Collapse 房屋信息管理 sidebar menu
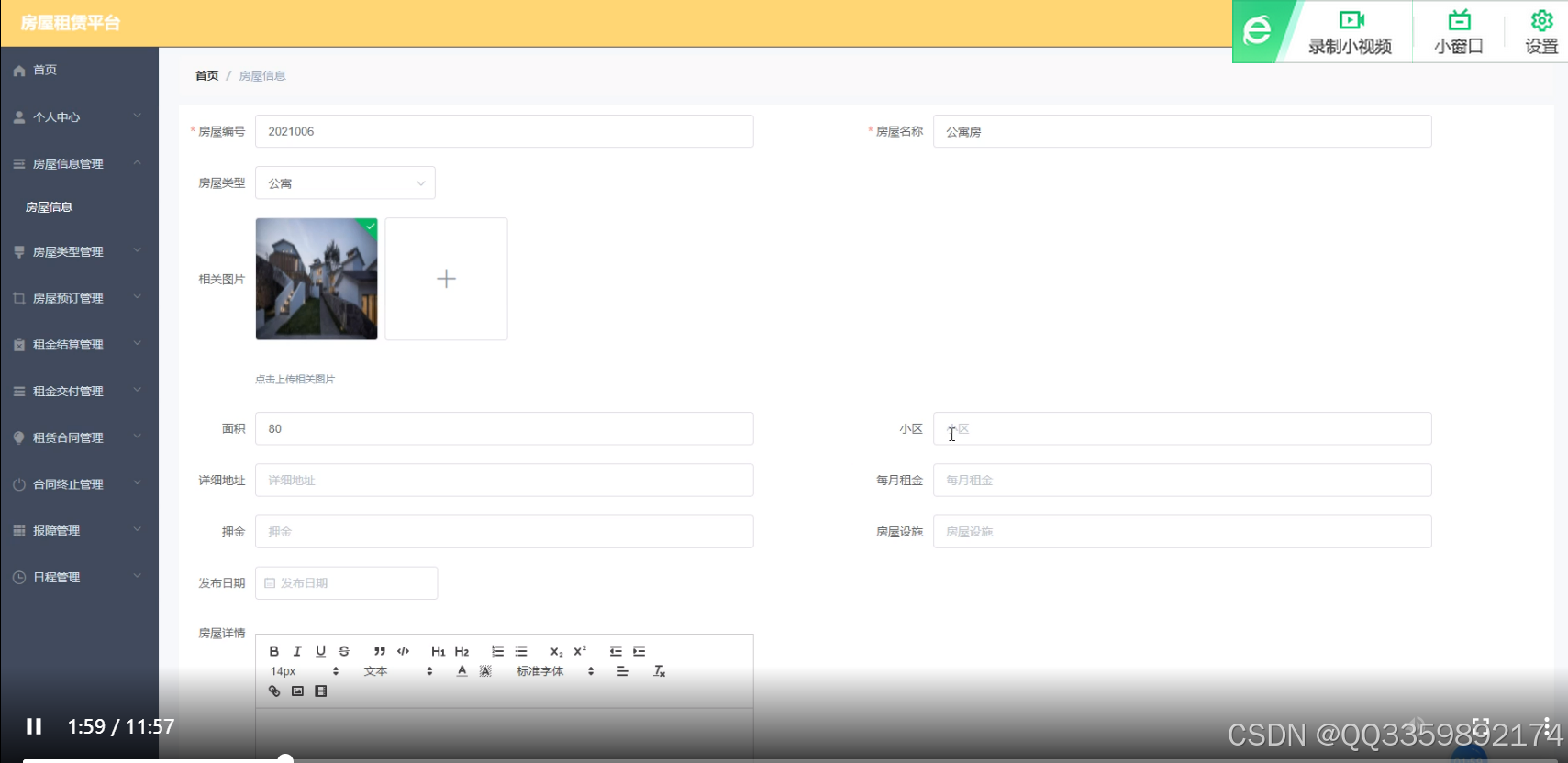The image size is (1568, 763). tap(79, 163)
